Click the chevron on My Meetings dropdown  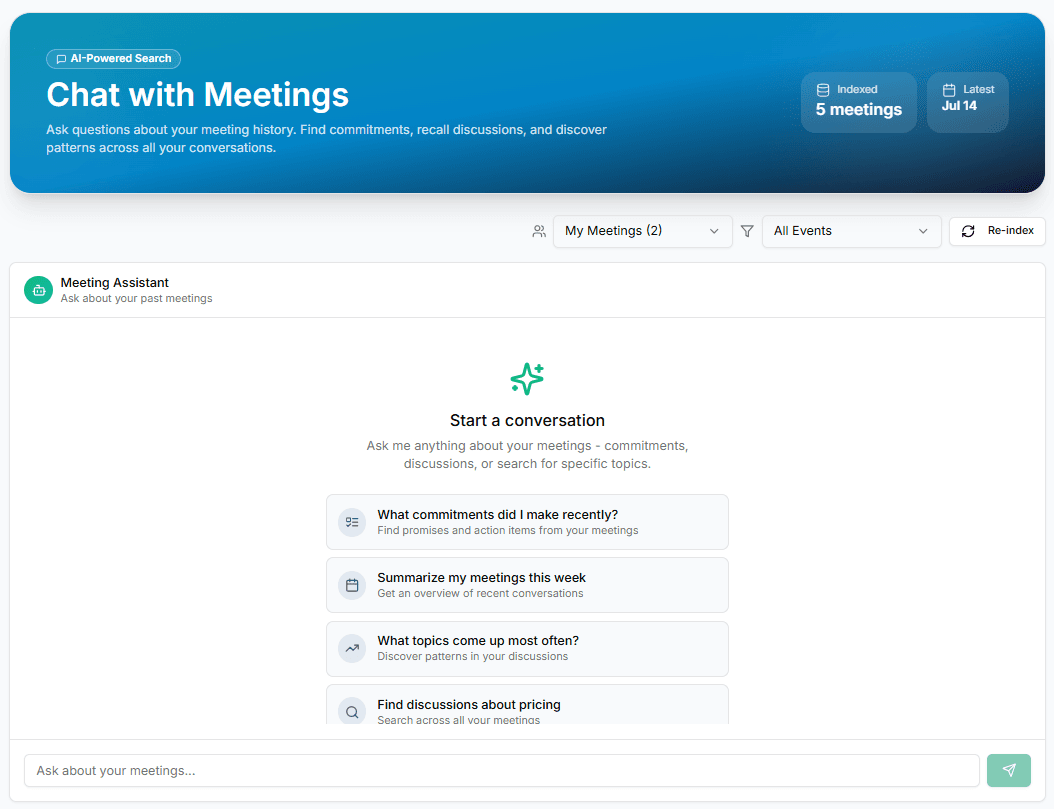coord(714,231)
